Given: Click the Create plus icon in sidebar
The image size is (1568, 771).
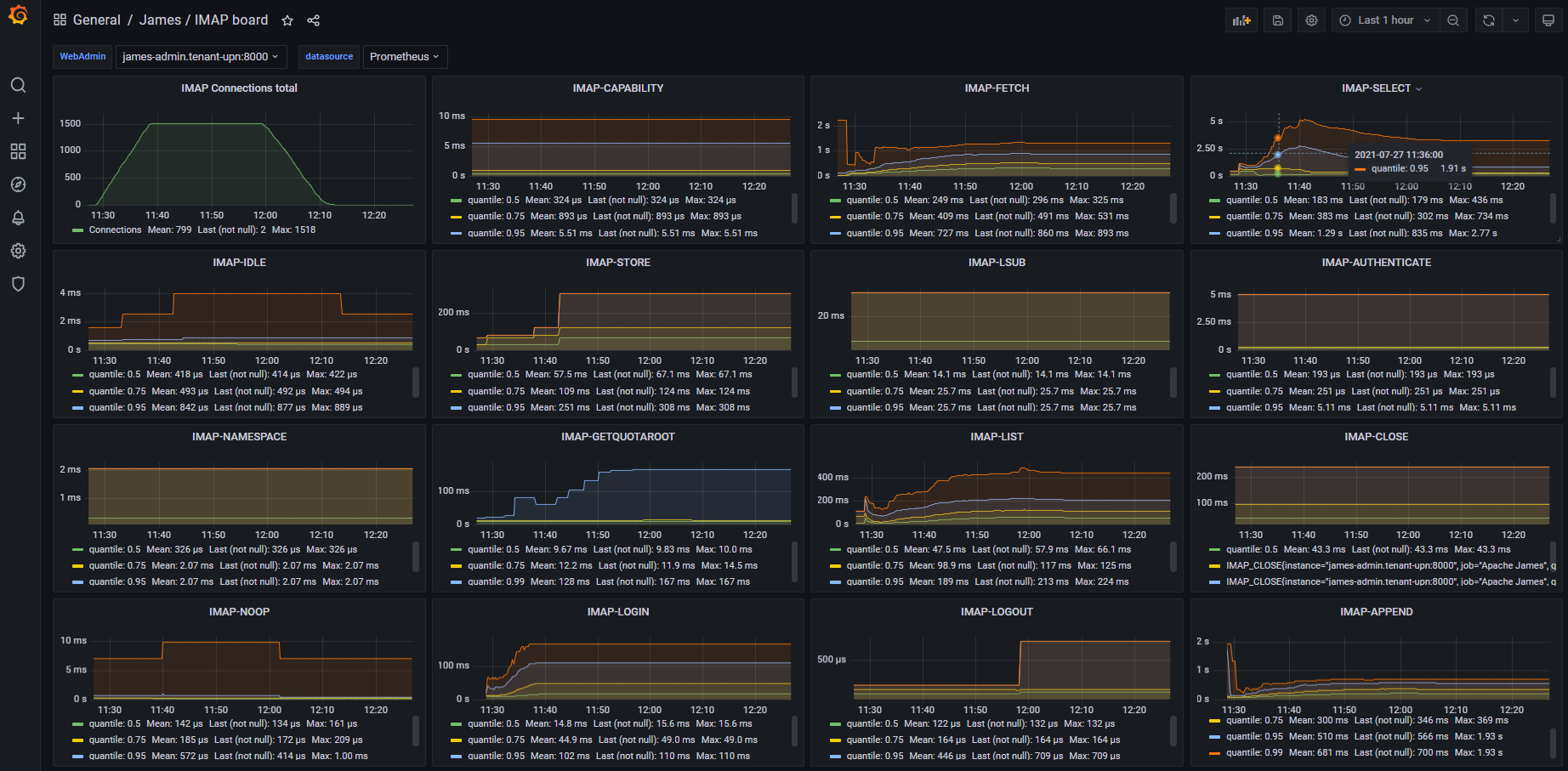Looking at the screenshot, I should tap(18, 118).
